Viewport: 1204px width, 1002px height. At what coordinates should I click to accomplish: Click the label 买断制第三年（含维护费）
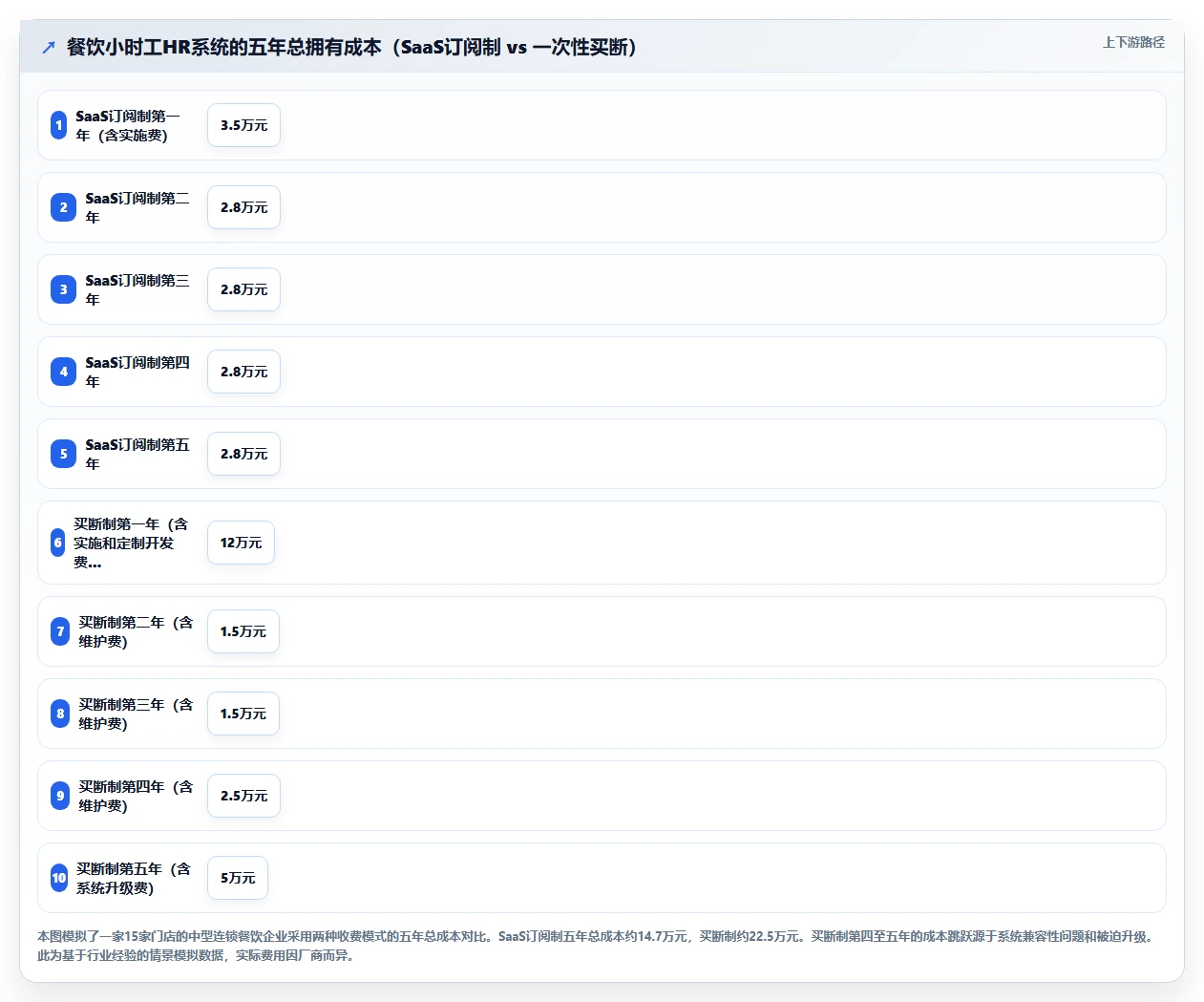click(x=137, y=714)
